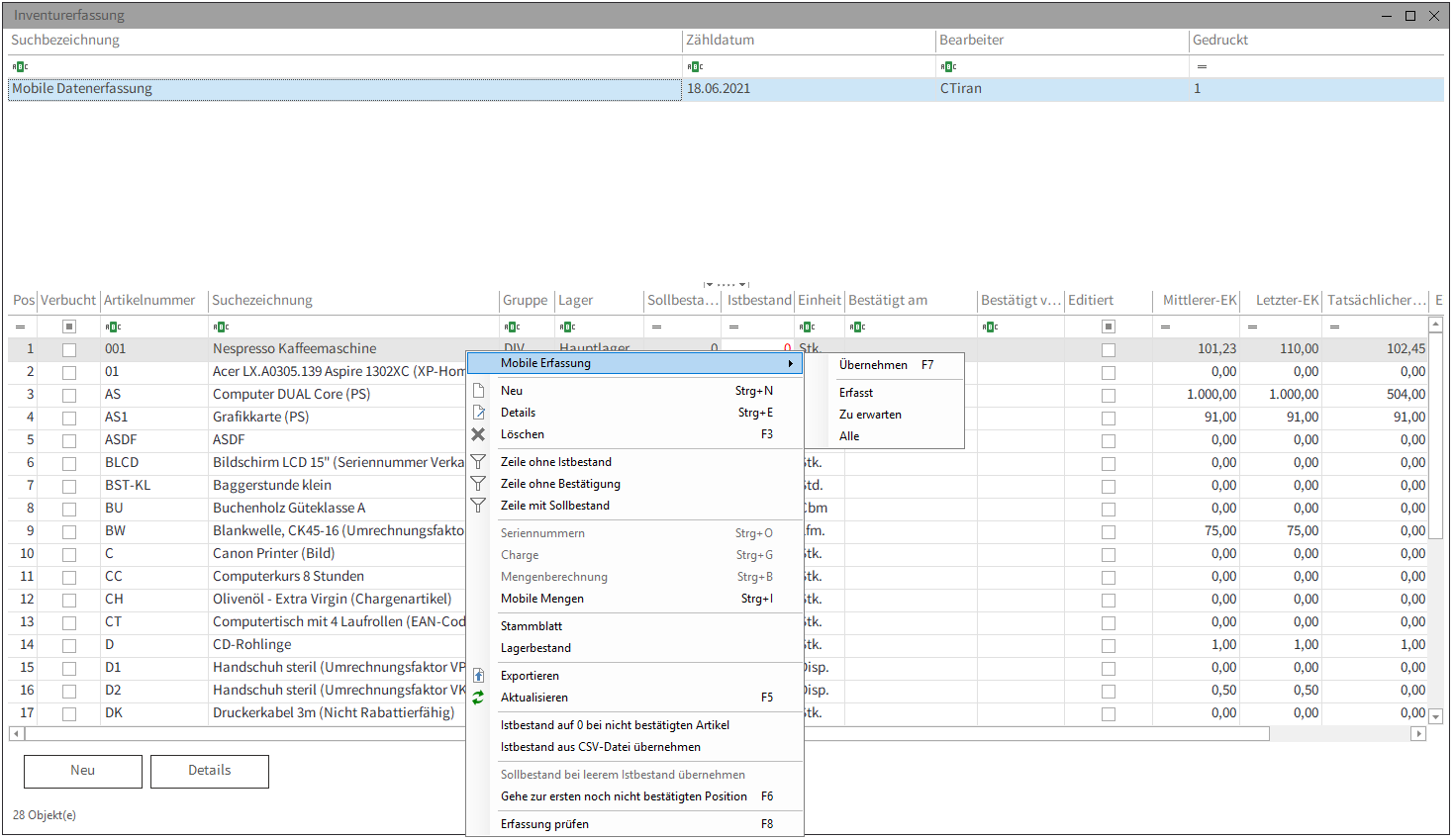Choose Alle in the submenu

coord(849,436)
